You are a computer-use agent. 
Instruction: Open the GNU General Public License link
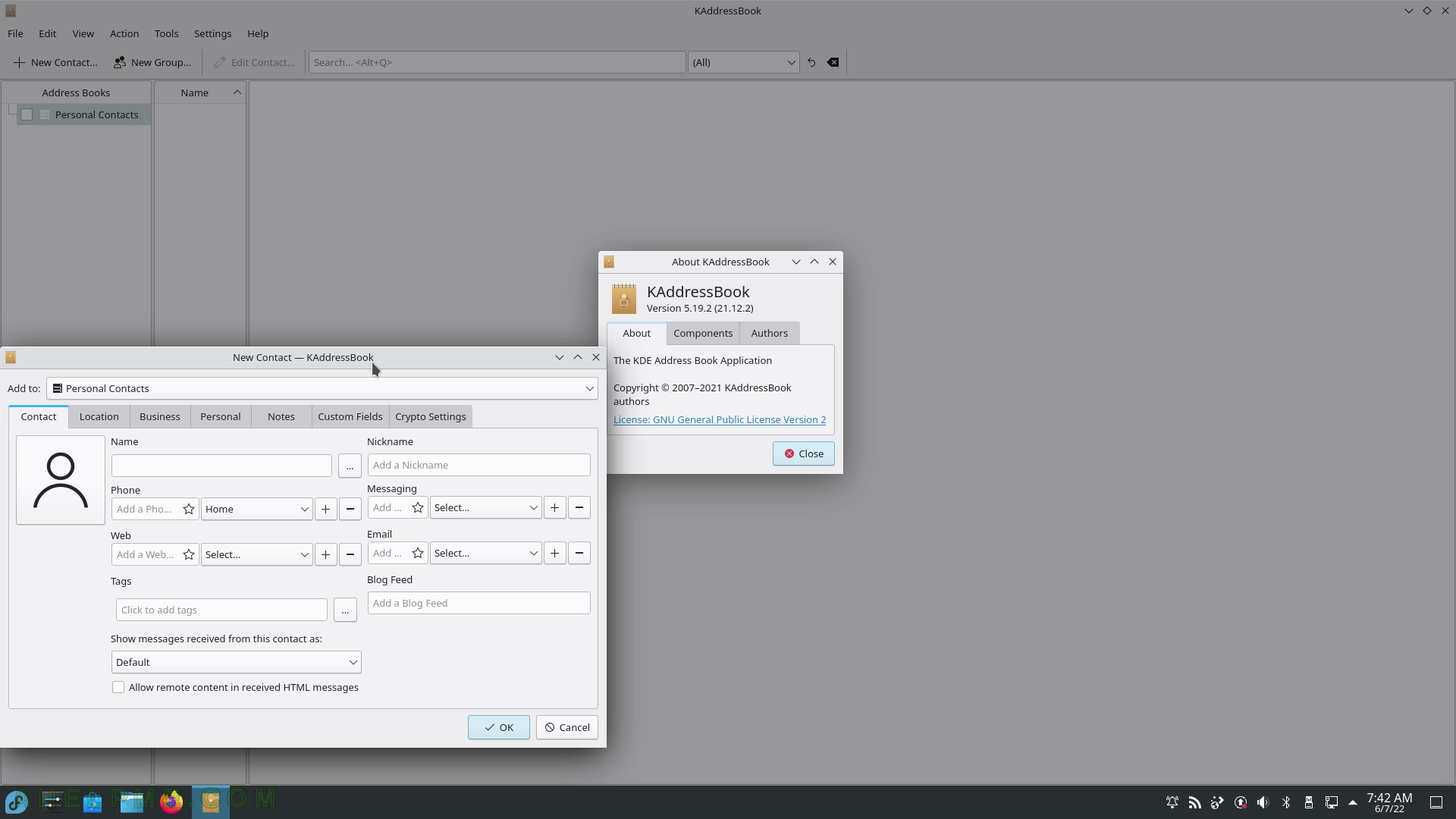click(x=720, y=419)
